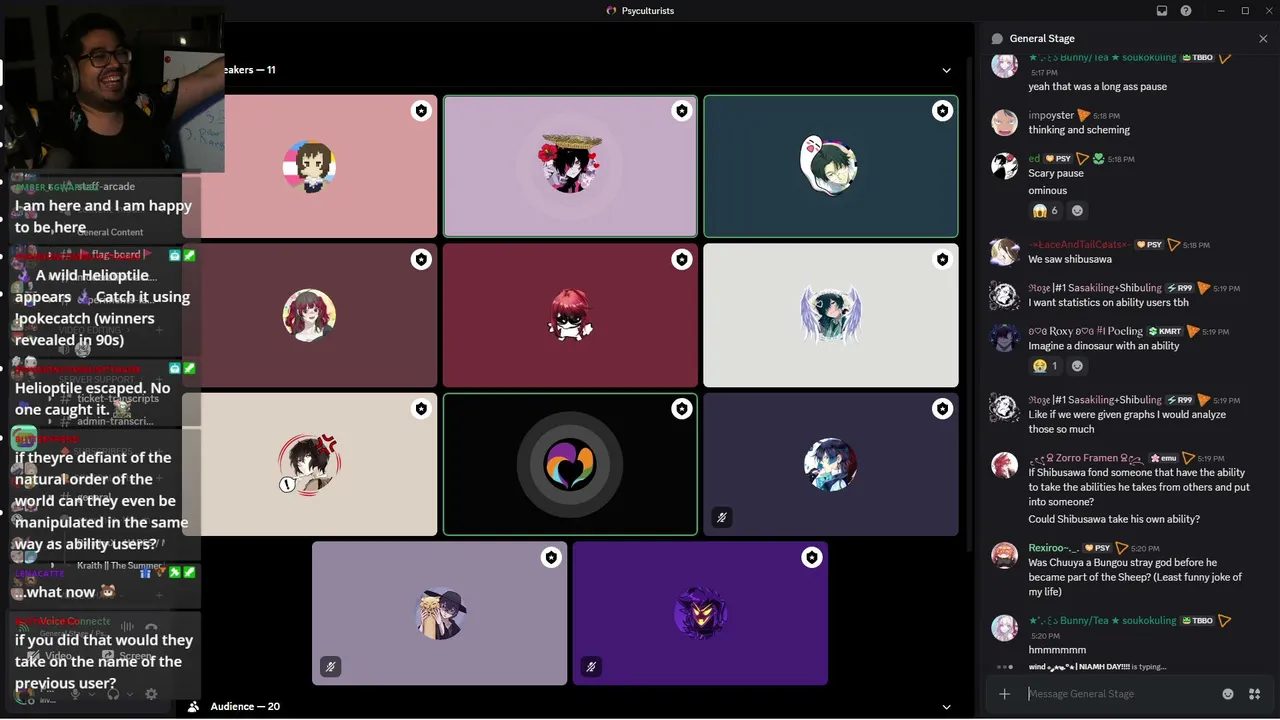Click the emu server tag
Screen dimensions: 1280x720
pyautogui.click(x=1165, y=458)
